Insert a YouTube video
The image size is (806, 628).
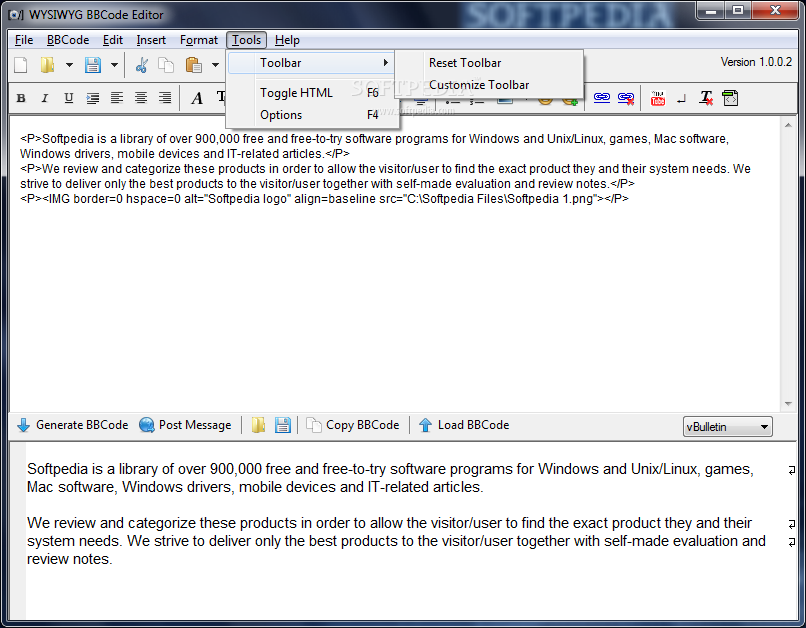pyautogui.click(x=657, y=98)
